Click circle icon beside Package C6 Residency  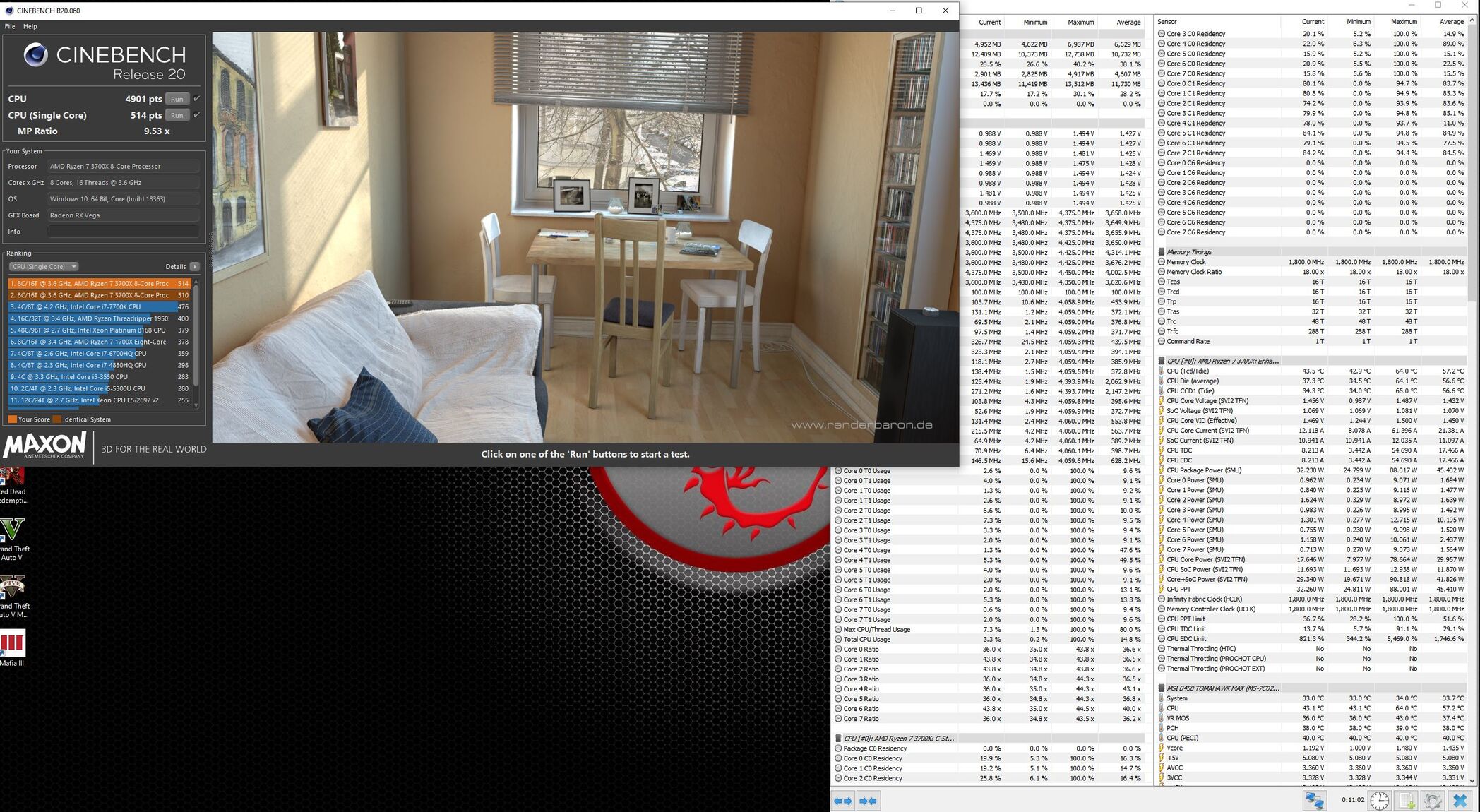[x=838, y=748]
